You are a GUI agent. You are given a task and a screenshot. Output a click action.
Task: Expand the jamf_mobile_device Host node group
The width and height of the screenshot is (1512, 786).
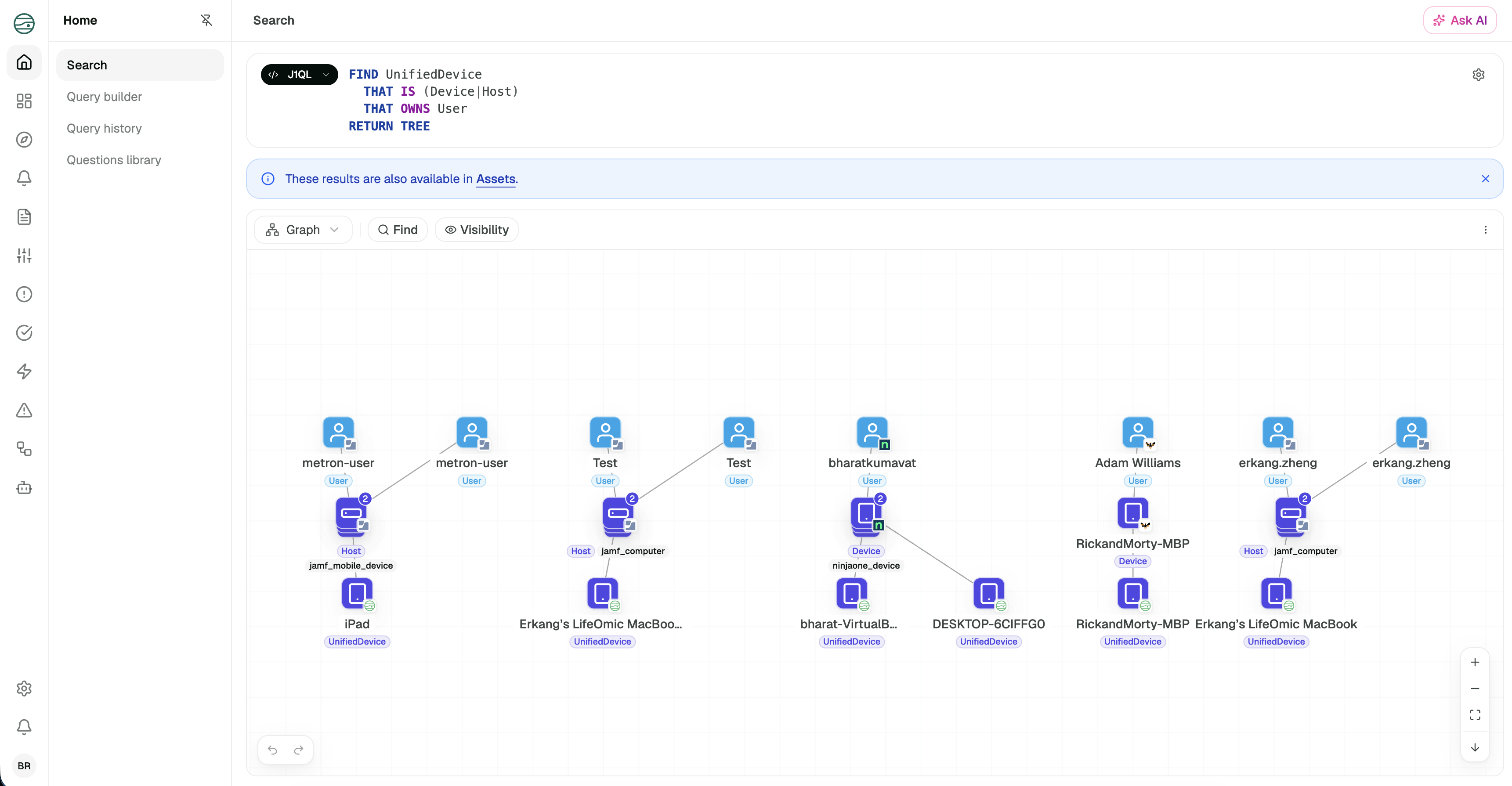click(351, 517)
